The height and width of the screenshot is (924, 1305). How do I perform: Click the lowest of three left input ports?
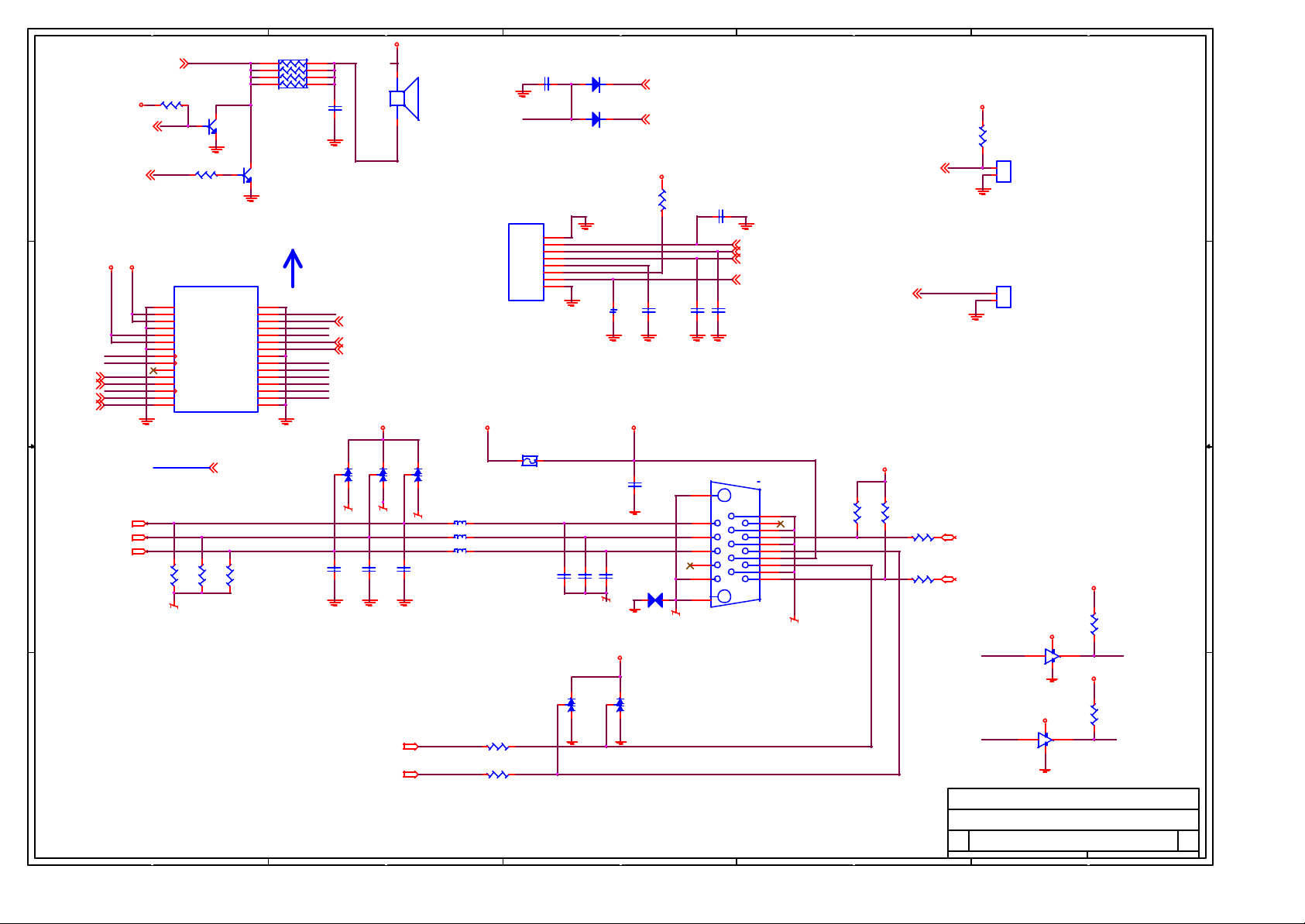pos(139,551)
